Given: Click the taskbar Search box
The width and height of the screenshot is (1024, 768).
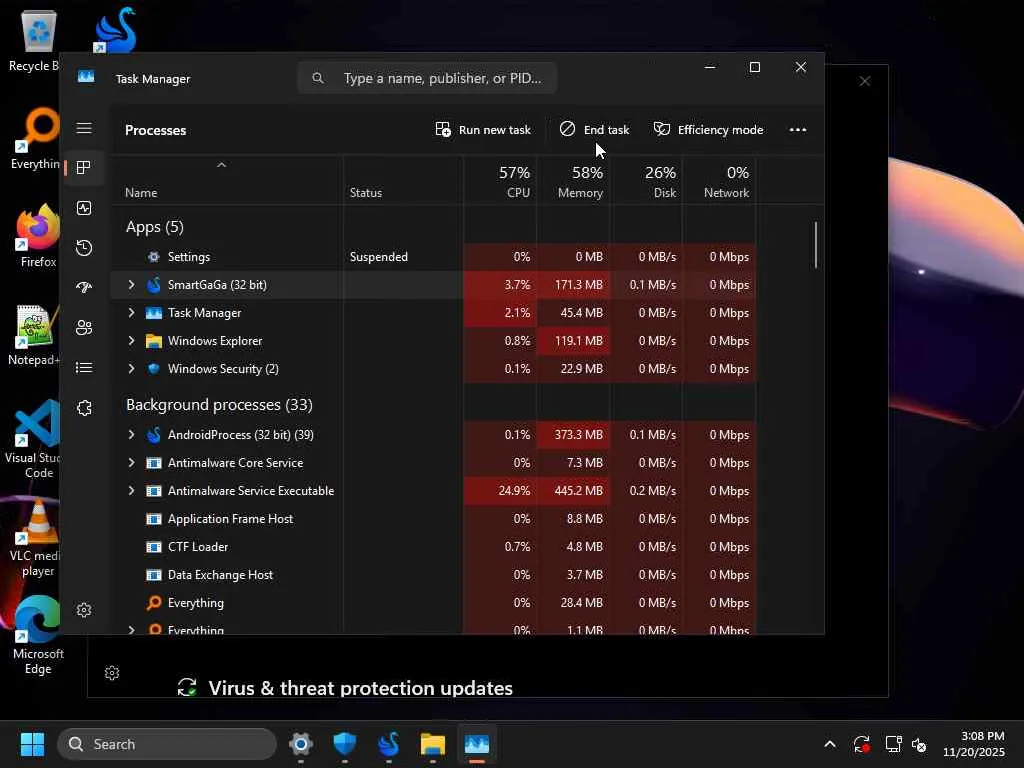Looking at the screenshot, I should click(x=167, y=744).
